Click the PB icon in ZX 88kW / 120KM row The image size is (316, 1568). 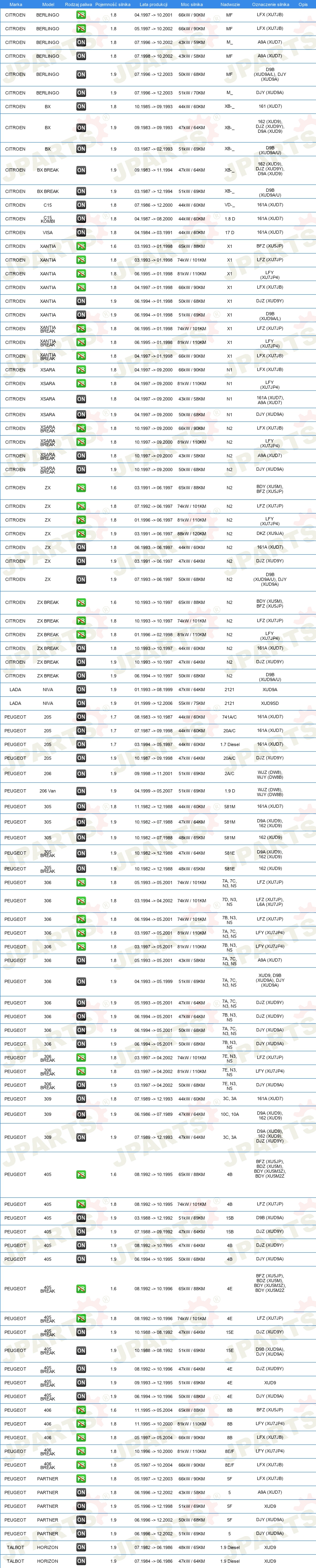[81, 534]
